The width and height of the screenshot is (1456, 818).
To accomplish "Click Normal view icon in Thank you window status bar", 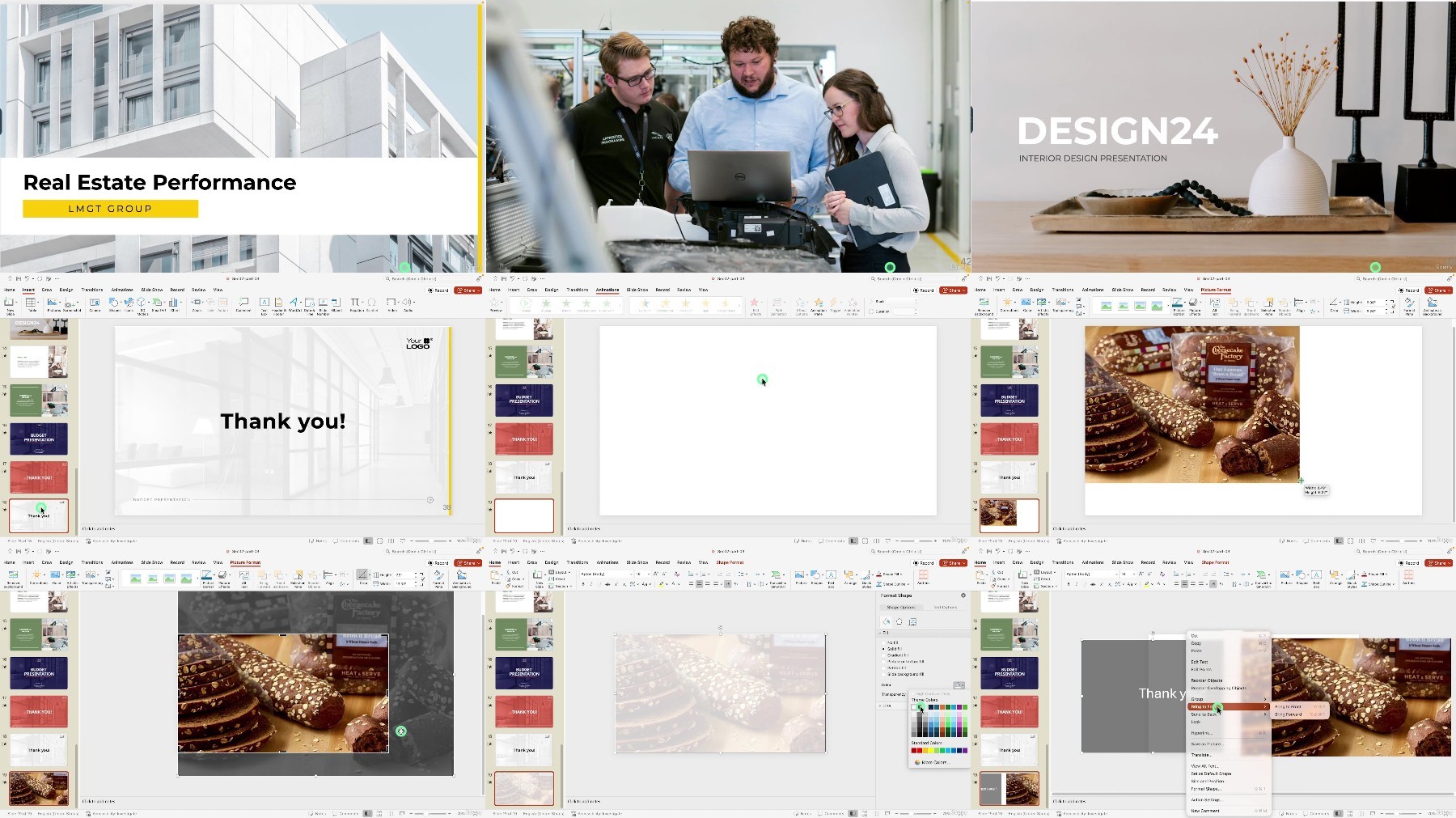I will [x=368, y=540].
